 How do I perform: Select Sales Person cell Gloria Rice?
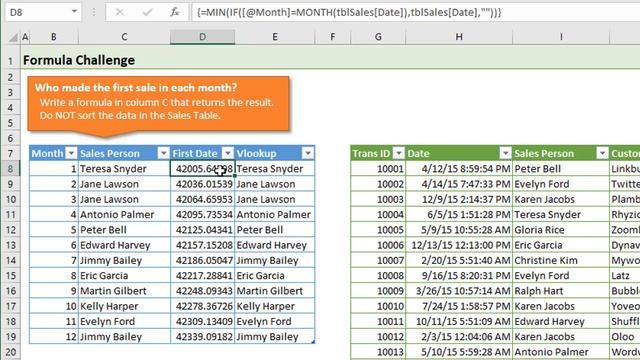[561, 230]
